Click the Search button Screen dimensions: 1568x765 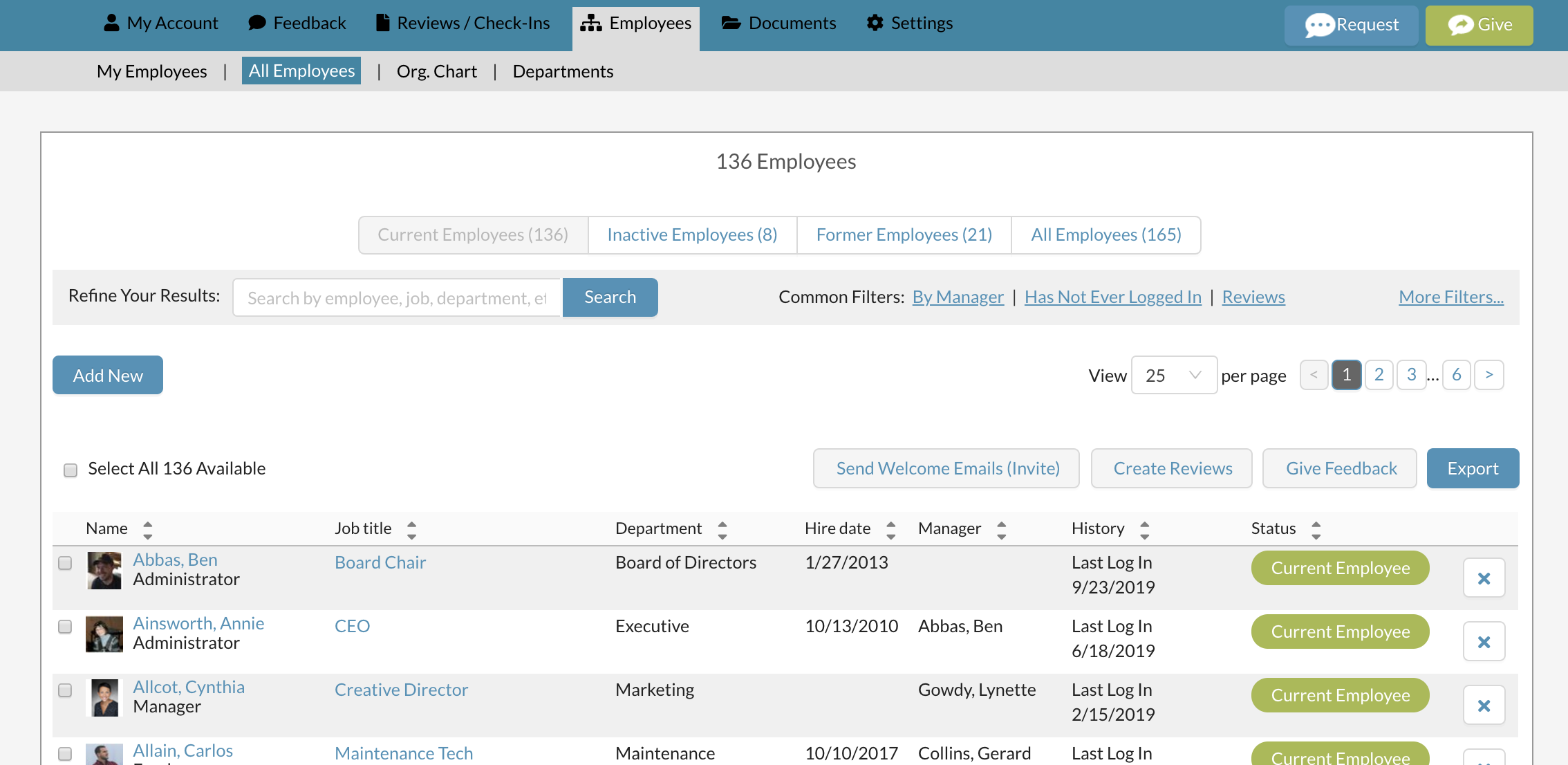coord(610,297)
